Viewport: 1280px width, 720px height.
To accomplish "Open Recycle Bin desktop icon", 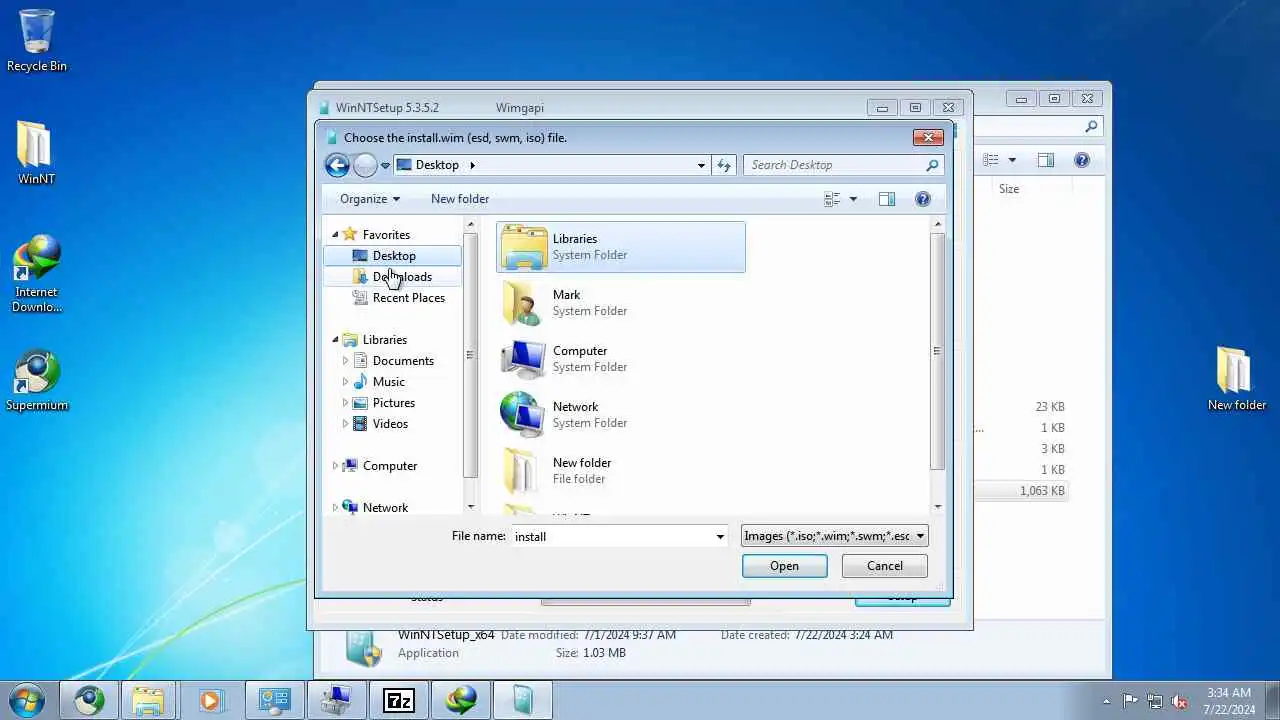I will coord(37,41).
